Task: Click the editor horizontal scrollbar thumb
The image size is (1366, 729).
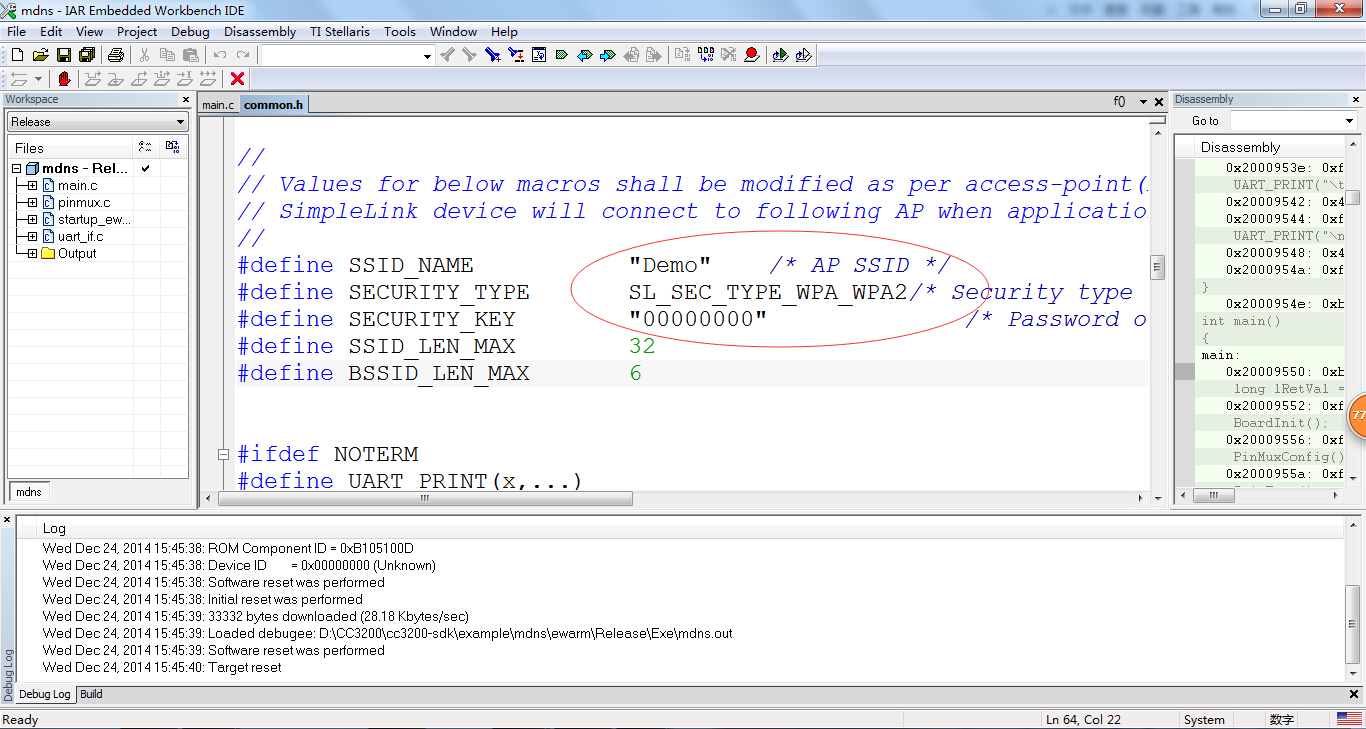Action: 425,498
